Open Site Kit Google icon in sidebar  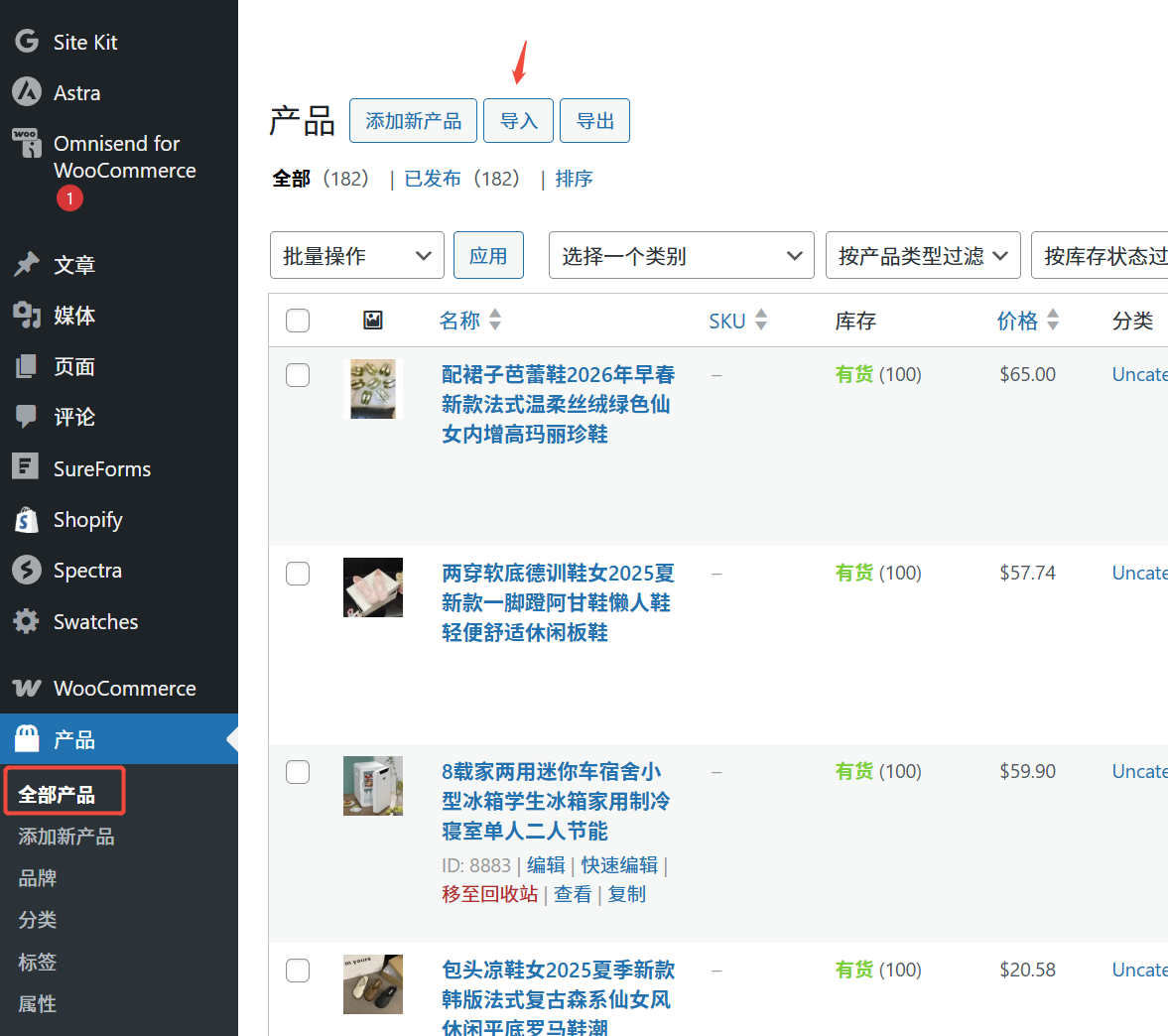click(27, 41)
